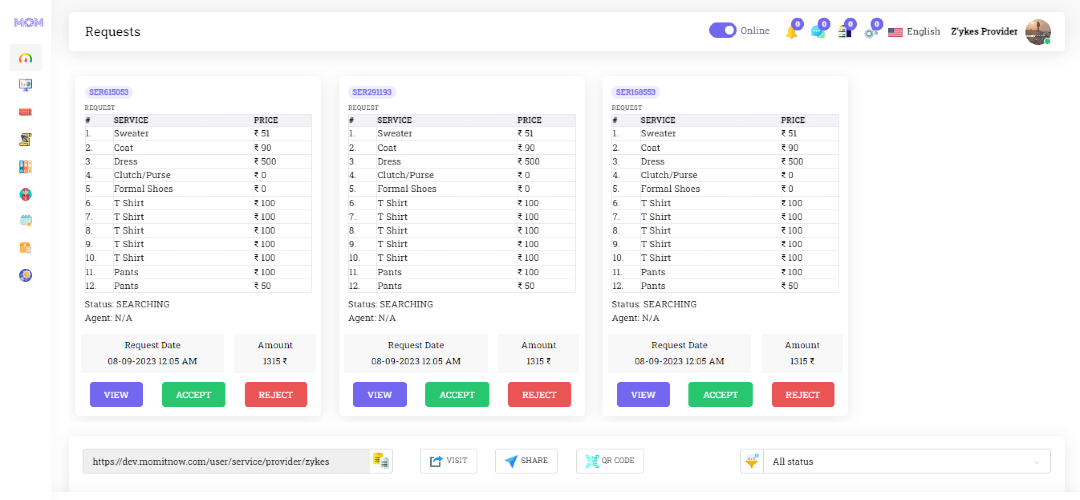
Task: Click the gears settings icon in header
Action: (871, 32)
